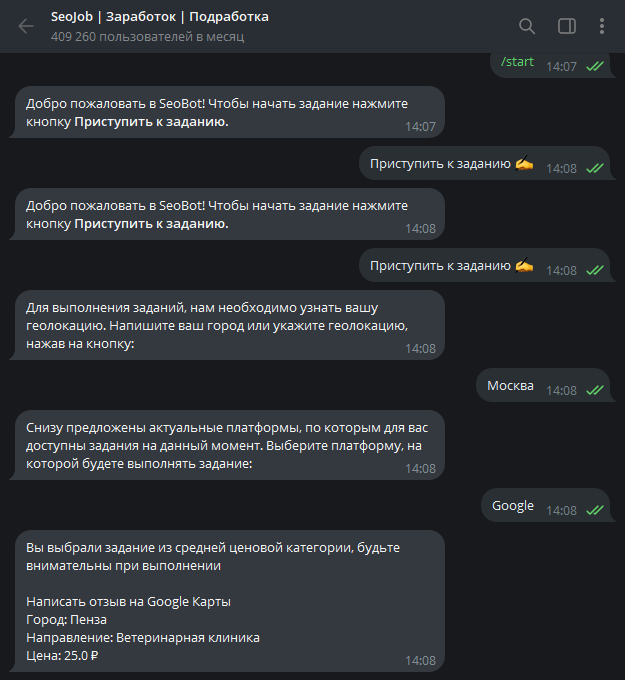Screen dimensions: 625x680
Task: Click the 14:08 timestamp on task message
Action: coord(420,661)
